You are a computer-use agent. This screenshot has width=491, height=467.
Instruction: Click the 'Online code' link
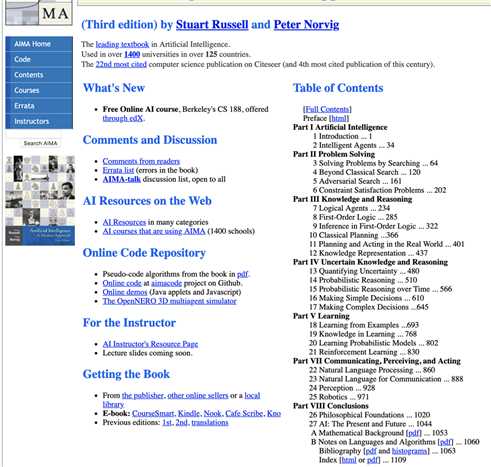coord(122,283)
